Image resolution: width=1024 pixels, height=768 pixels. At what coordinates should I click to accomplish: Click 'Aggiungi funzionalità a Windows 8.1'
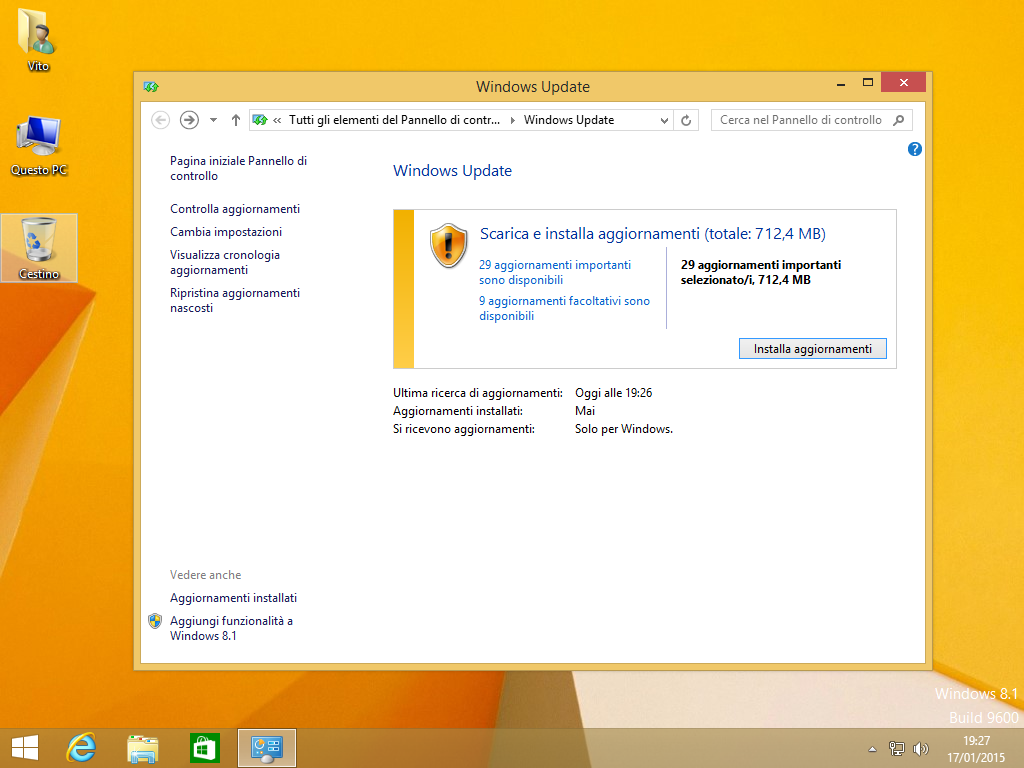(x=231, y=628)
